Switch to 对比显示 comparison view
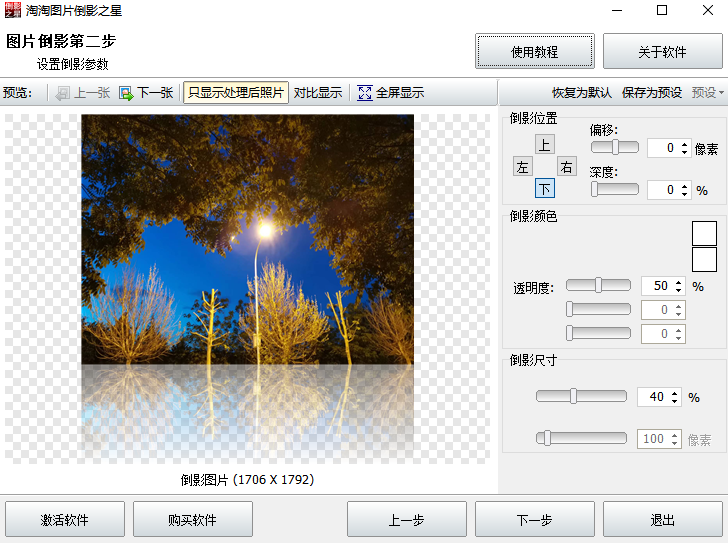The image size is (728, 543). tap(318, 93)
